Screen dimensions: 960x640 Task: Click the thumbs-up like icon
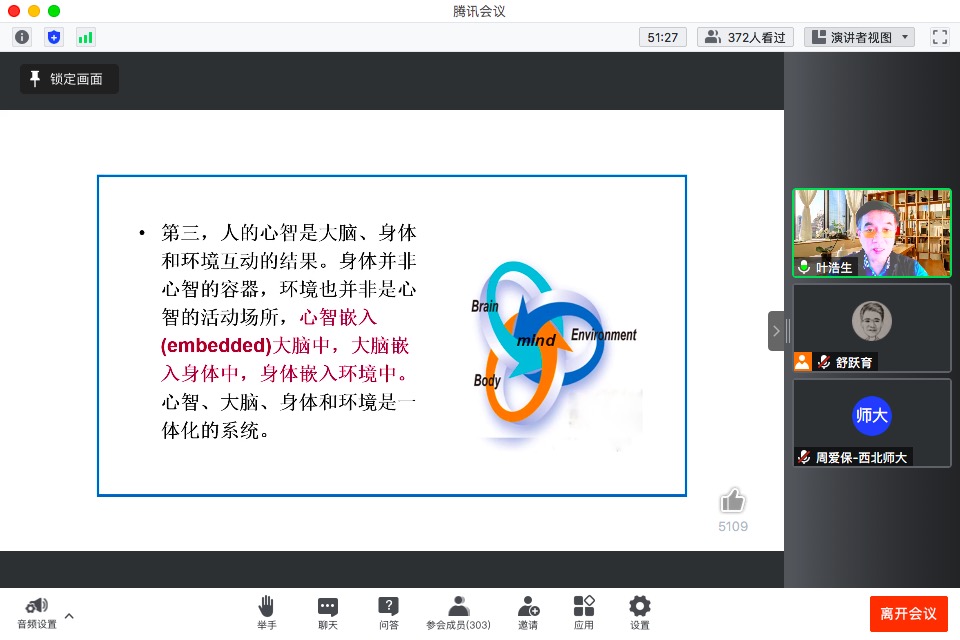[732, 501]
